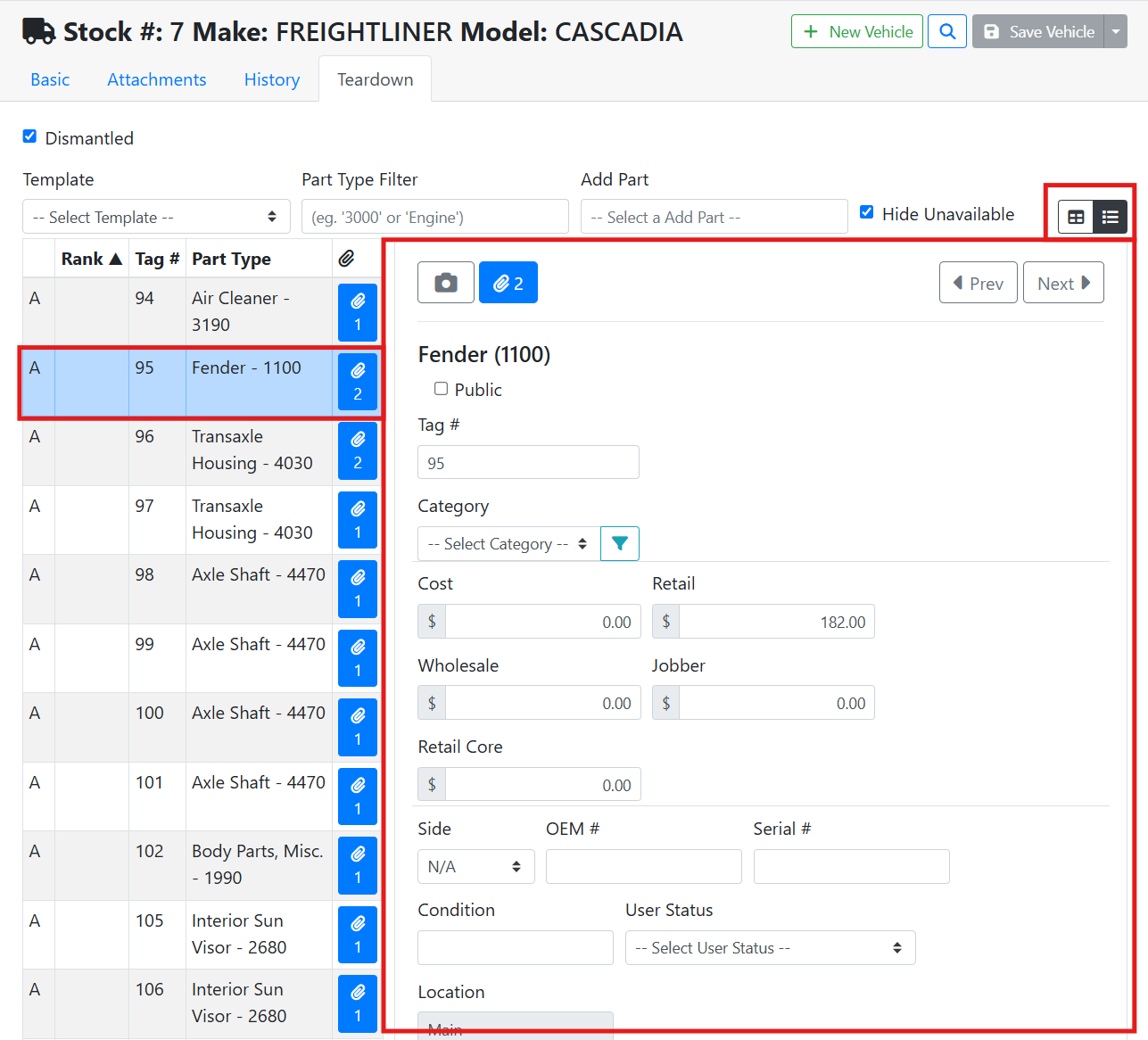
Task: Toggle the Hide Unavailable checkbox
Action: tap(866, 212)
